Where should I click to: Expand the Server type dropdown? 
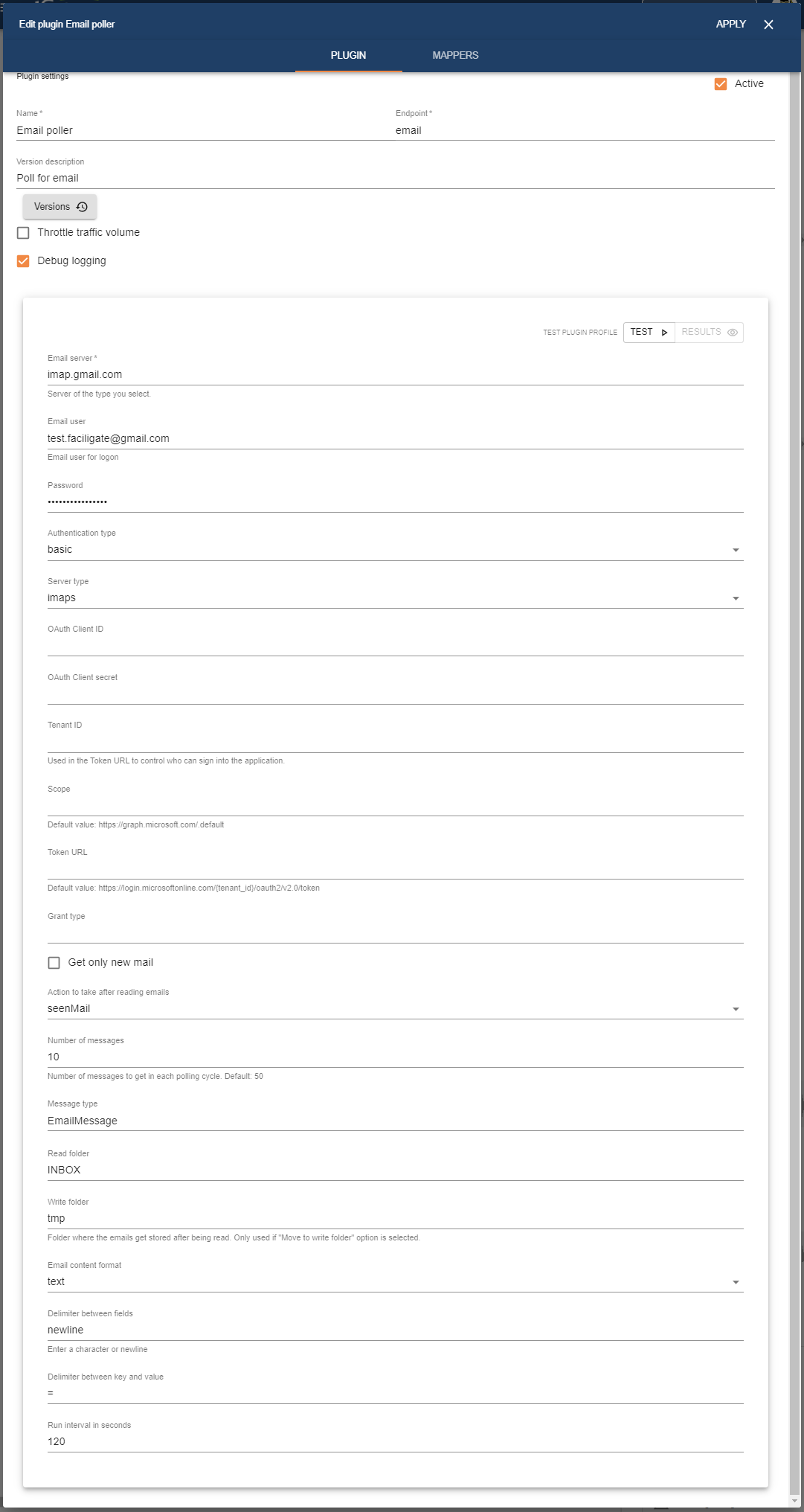click(394, 598)
